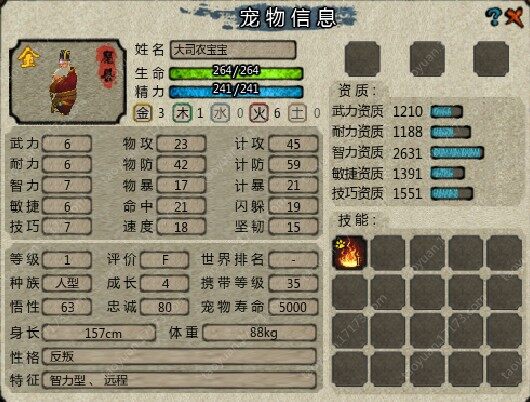Click the 智力资质 aptitude bar

pyautogui.click(x=457, y=153)
